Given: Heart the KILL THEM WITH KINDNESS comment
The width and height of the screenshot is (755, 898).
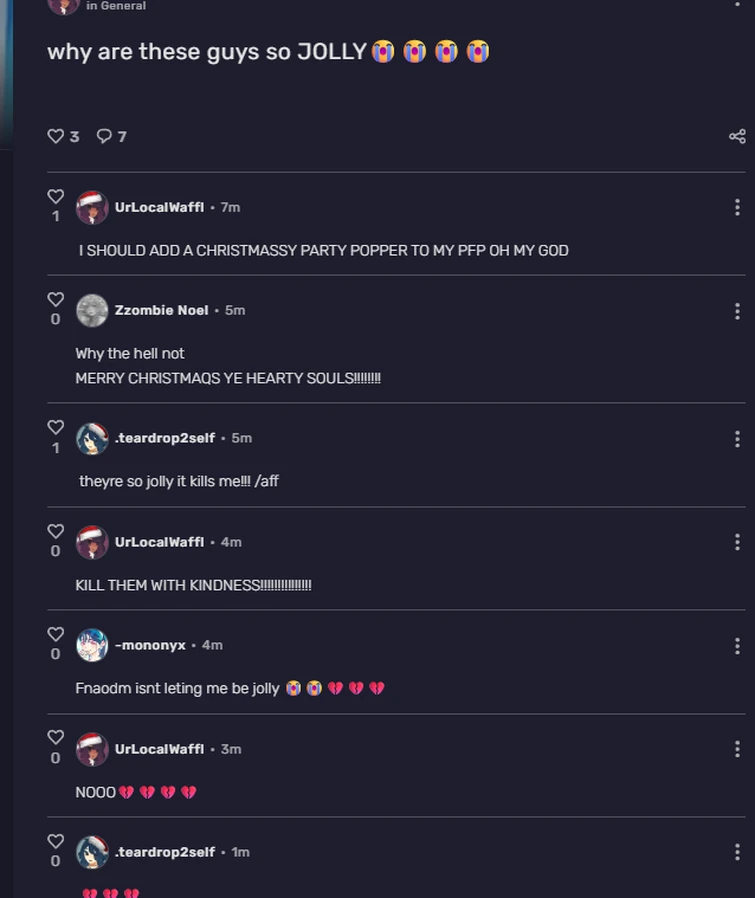Looking at the screenshot, I should (56, 531).
